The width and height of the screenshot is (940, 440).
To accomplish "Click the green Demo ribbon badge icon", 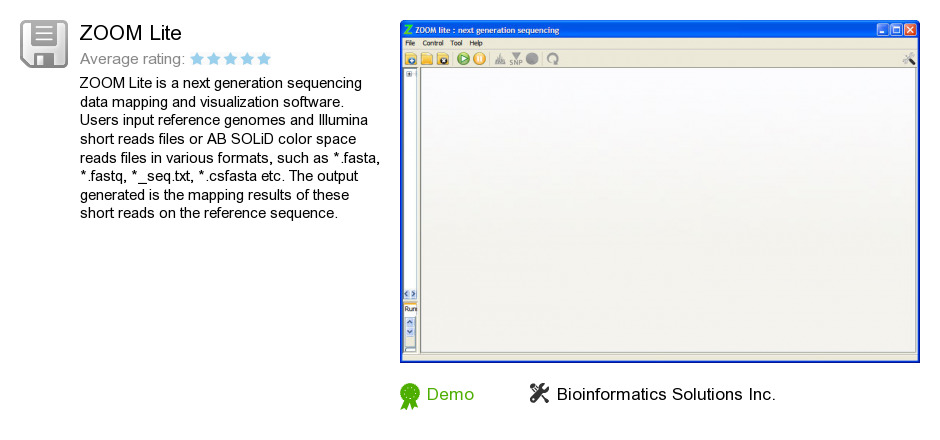I will tap(410, 396).
